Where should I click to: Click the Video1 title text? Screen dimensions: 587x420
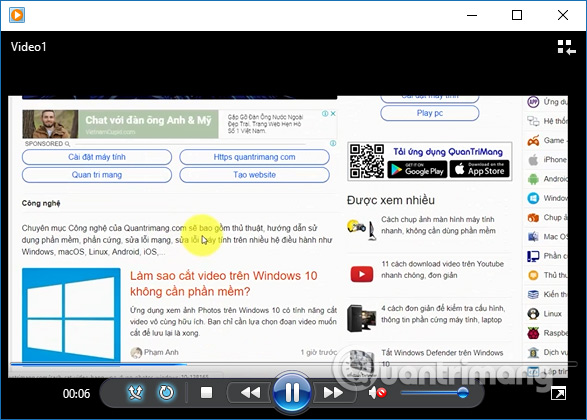coord(28,47)
